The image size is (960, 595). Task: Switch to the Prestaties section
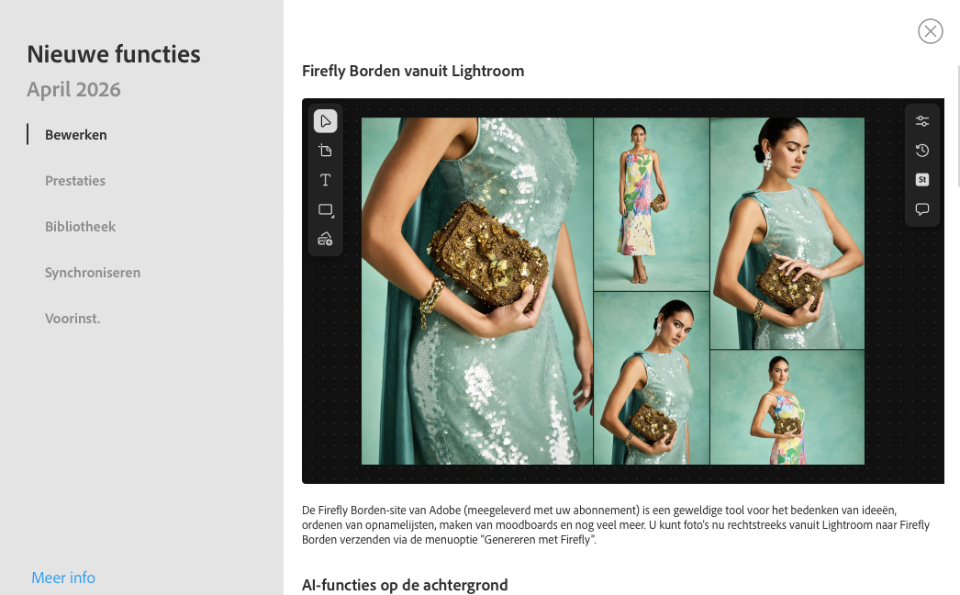point(75,181)
